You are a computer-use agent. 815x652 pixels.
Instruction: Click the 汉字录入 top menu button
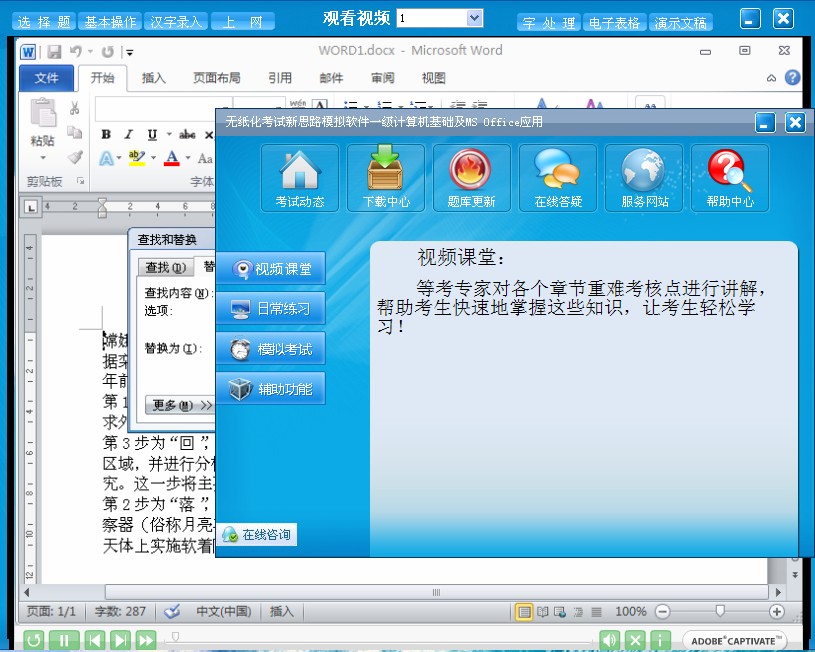pyautogui.click(x=176, y=22)
